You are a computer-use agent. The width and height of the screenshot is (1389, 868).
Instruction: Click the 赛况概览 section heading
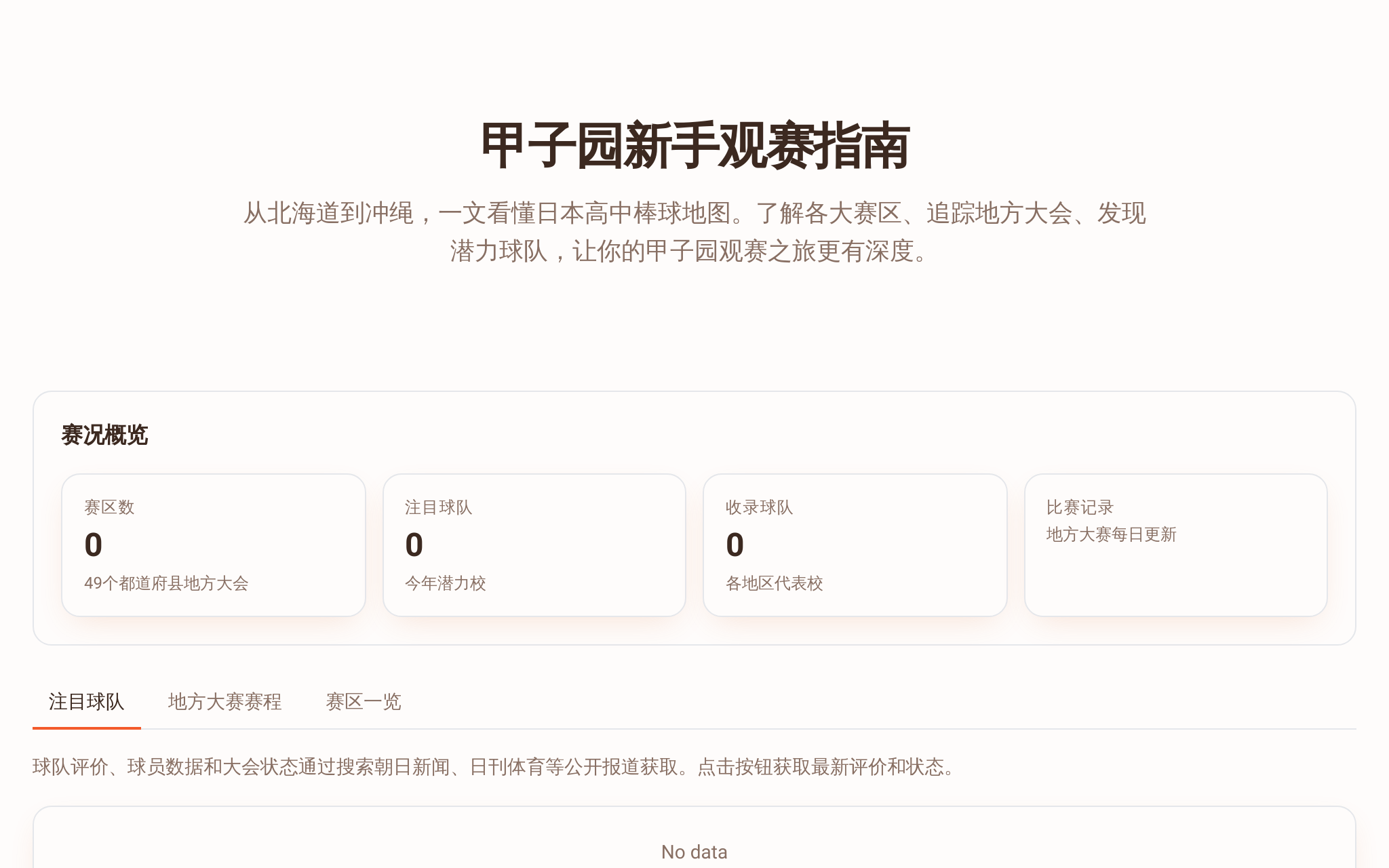104,435
